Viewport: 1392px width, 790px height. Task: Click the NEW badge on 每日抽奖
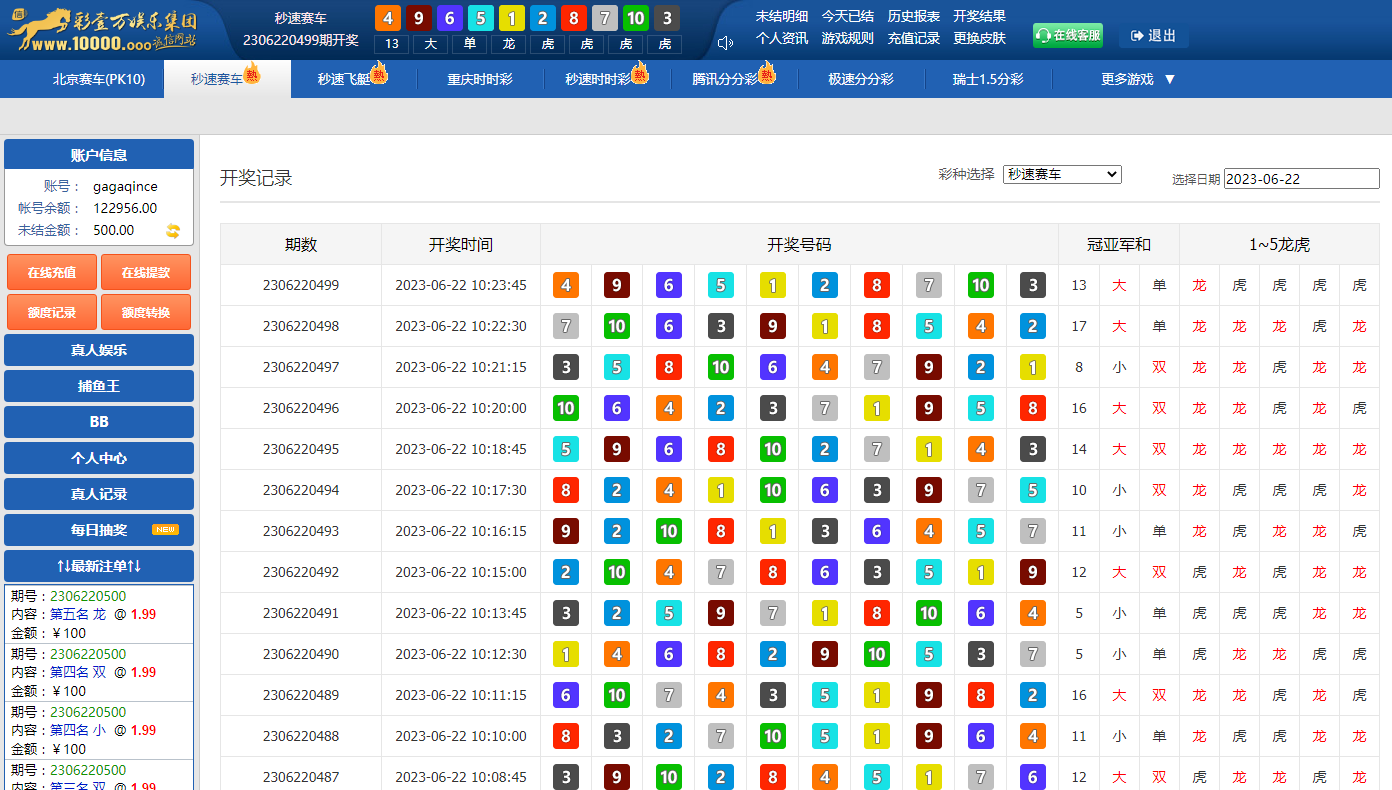[165, 530]
